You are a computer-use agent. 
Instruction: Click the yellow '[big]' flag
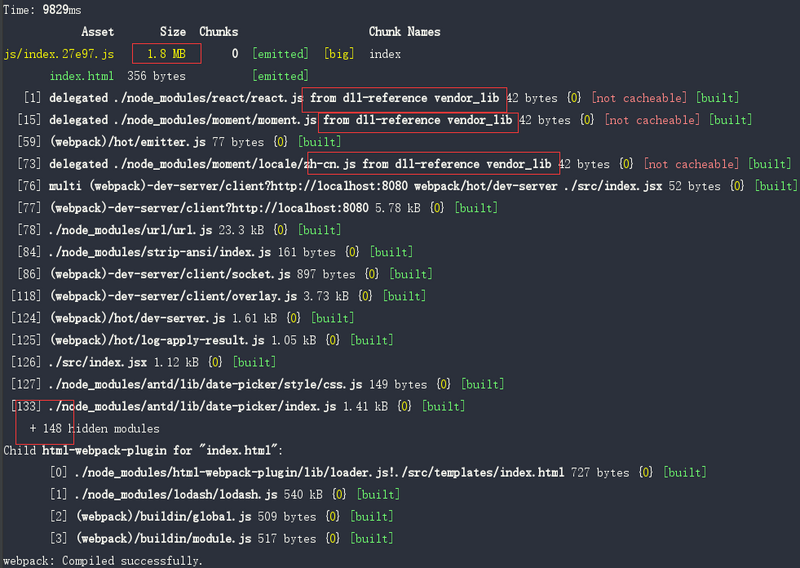(339, 54)
